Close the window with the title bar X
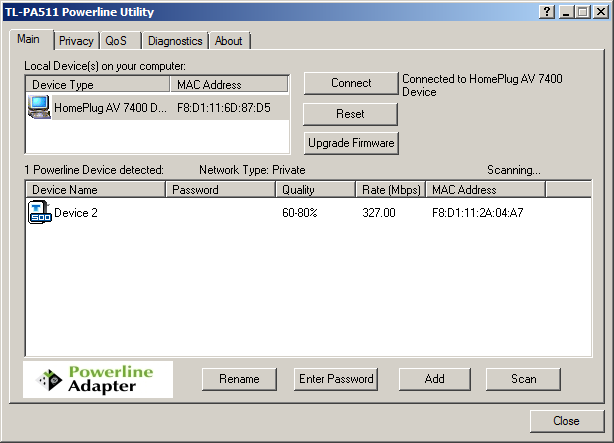The image size is (614, 443). (x=601, y=12)
